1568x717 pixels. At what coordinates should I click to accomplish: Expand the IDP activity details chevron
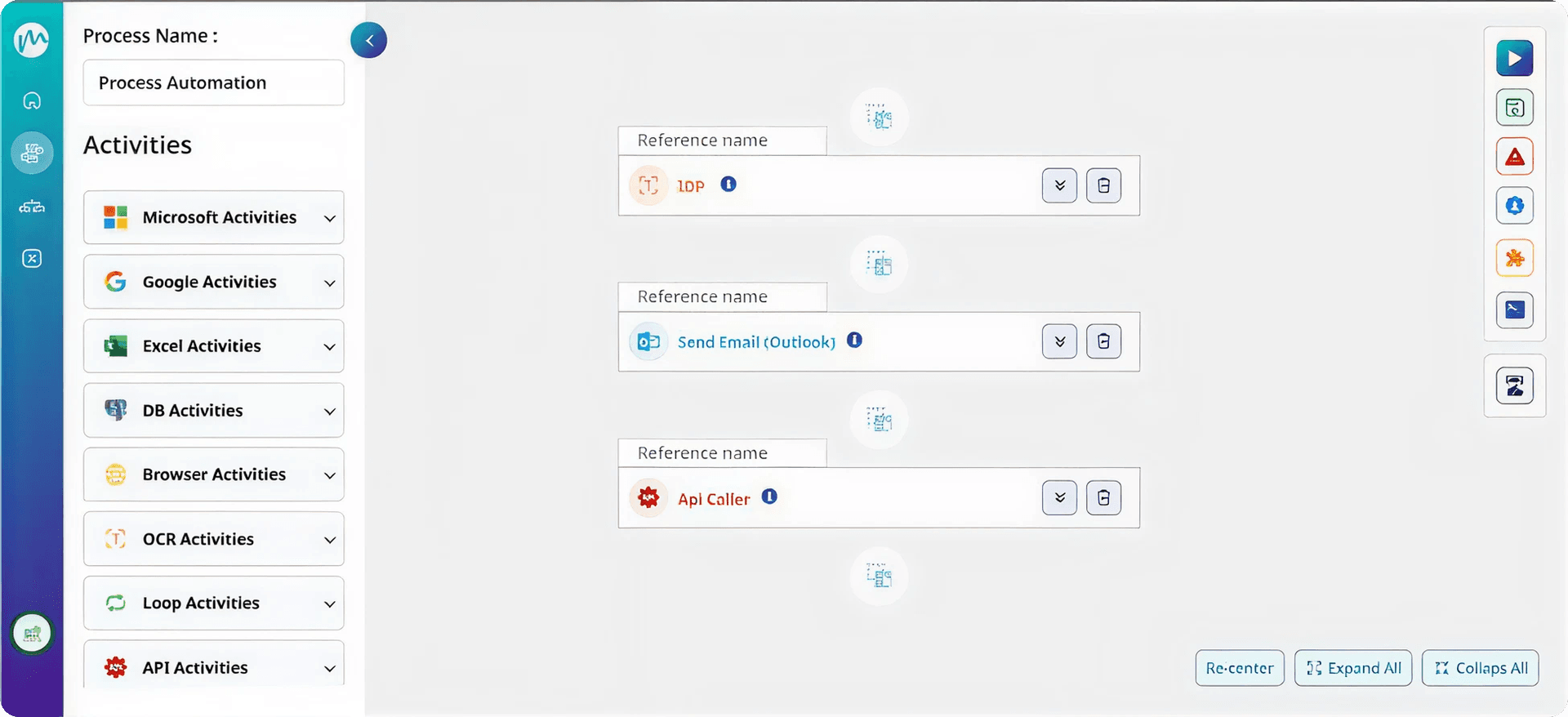[1059, 185]
